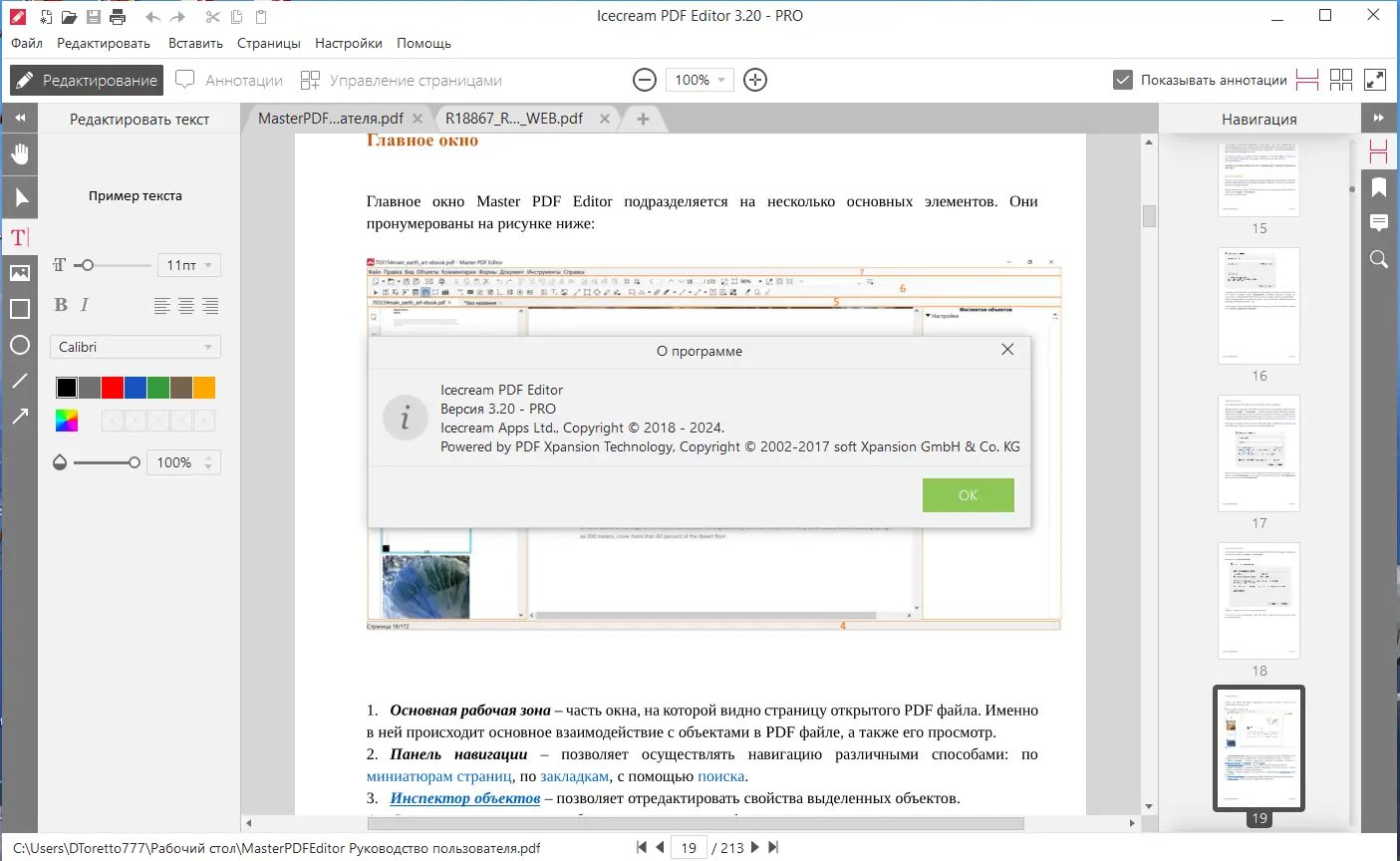Pick the red color swatch

[113, 388]
